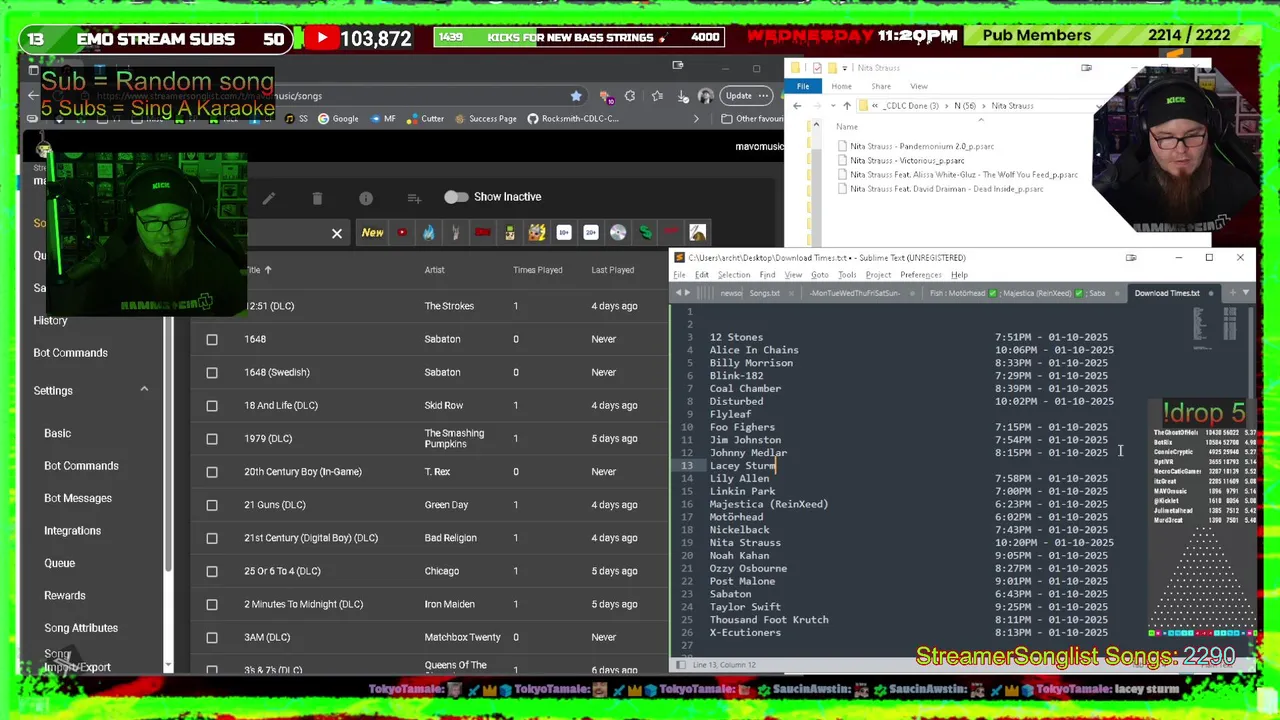Click the delete trash icon above song list
1280x720 pixels.
pyautogui.click(x=317, y=198)
